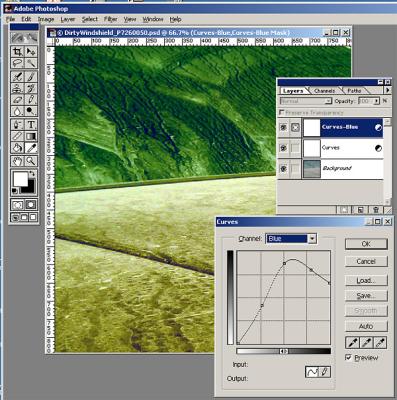Click the Load... button
Image resolution: width=397 pixels, height=400 pixels.
(x=366, y=281)
